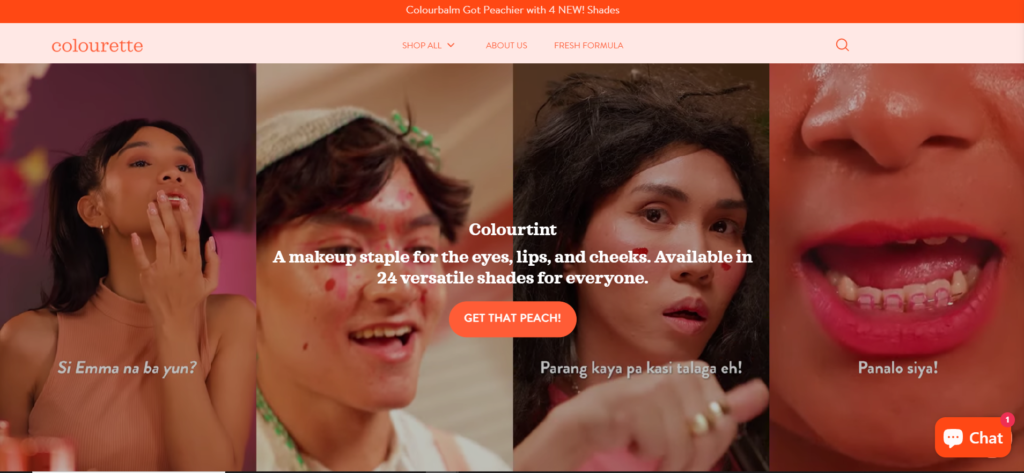Click the white horizontal scrollbar at page bottom
Image resolution: width=1024 pixels, height=473 pixels.
(128, 471)
